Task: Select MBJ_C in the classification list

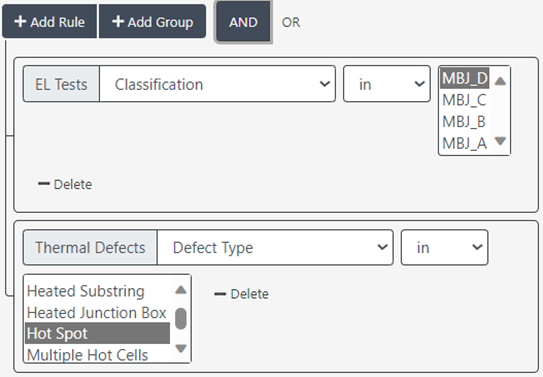Action: point(464,100)
